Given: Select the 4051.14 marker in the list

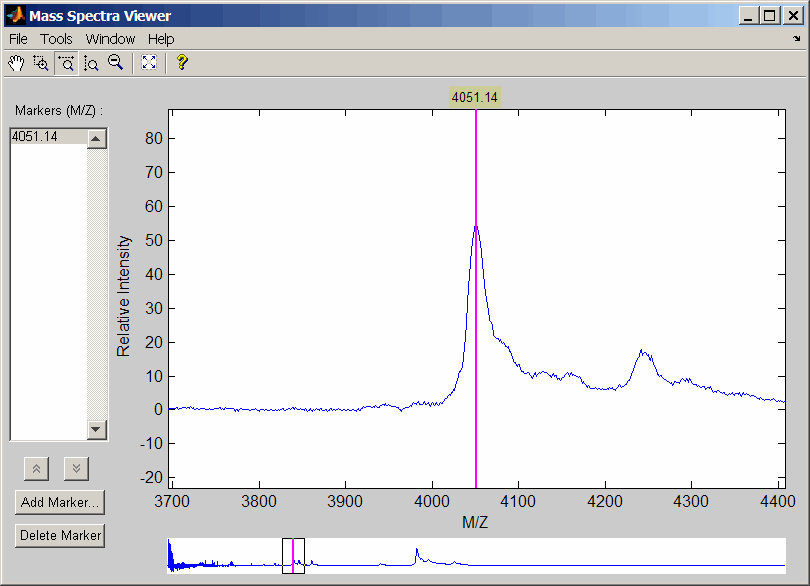Looking at the screenshot, I should point(49,136).
